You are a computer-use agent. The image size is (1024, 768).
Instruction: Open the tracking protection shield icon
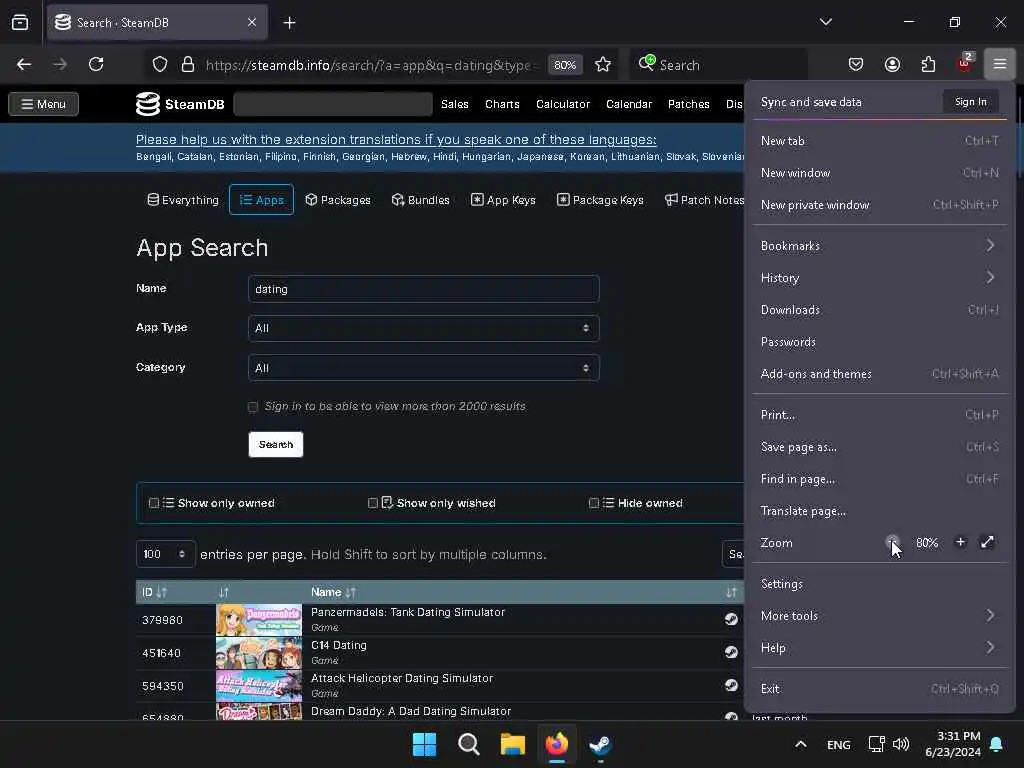[160, 65]
